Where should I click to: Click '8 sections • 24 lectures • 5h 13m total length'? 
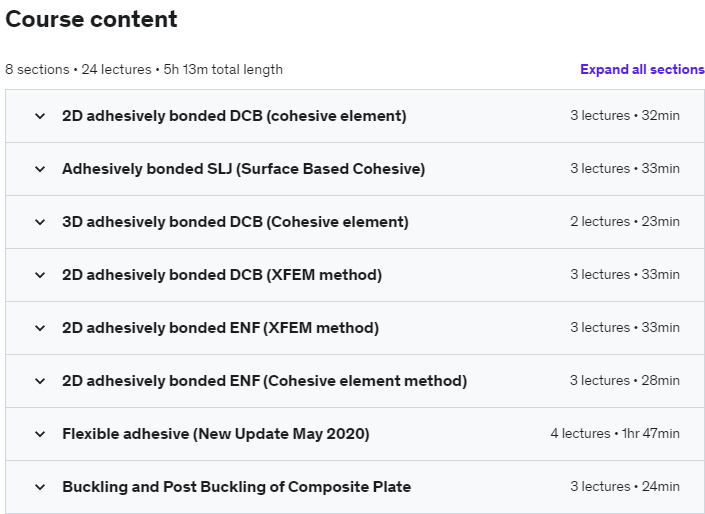pyautogui.click(x=144, y=70)
